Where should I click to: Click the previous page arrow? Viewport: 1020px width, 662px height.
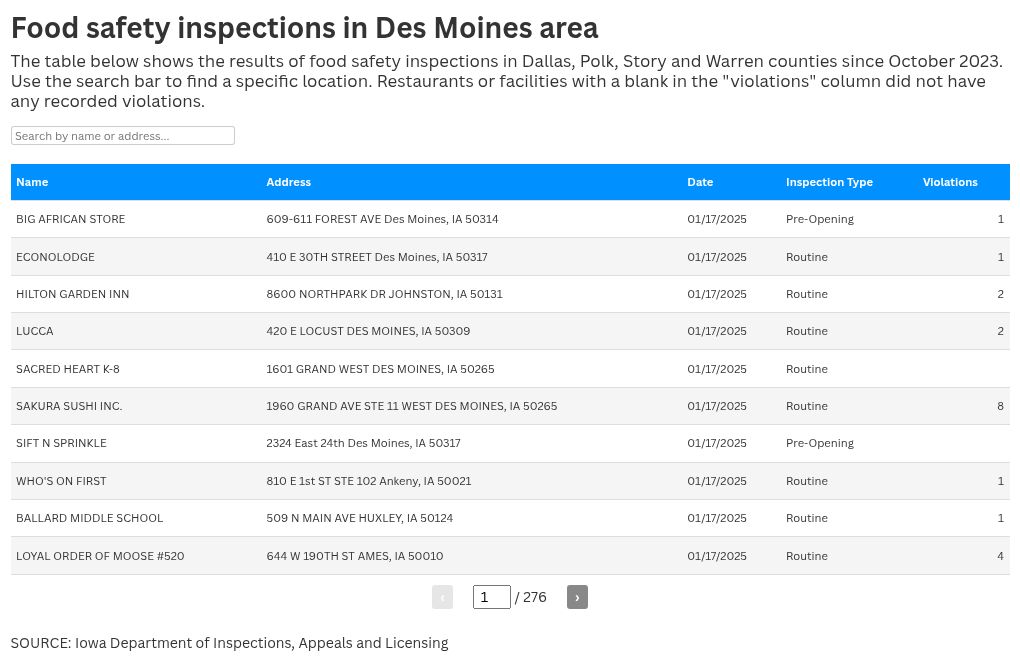point(442,596)
